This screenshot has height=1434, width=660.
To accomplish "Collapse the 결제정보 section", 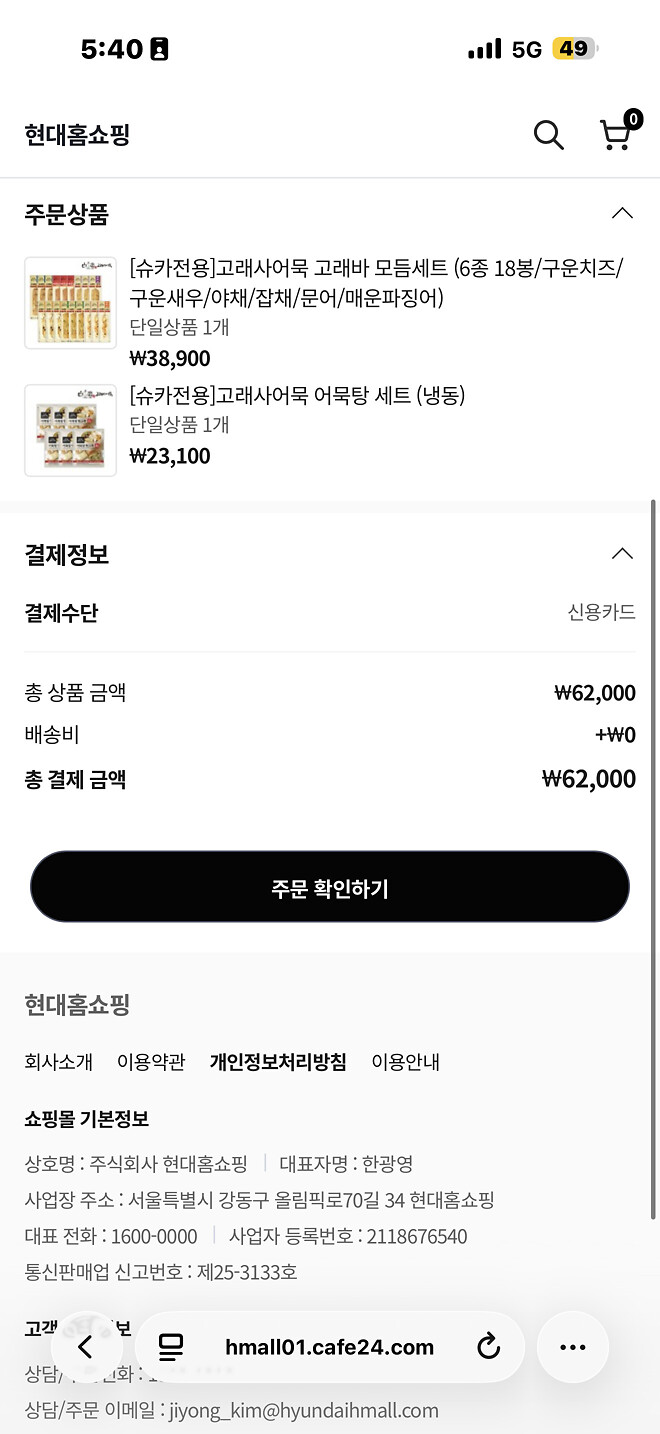I will coord(622,552).
